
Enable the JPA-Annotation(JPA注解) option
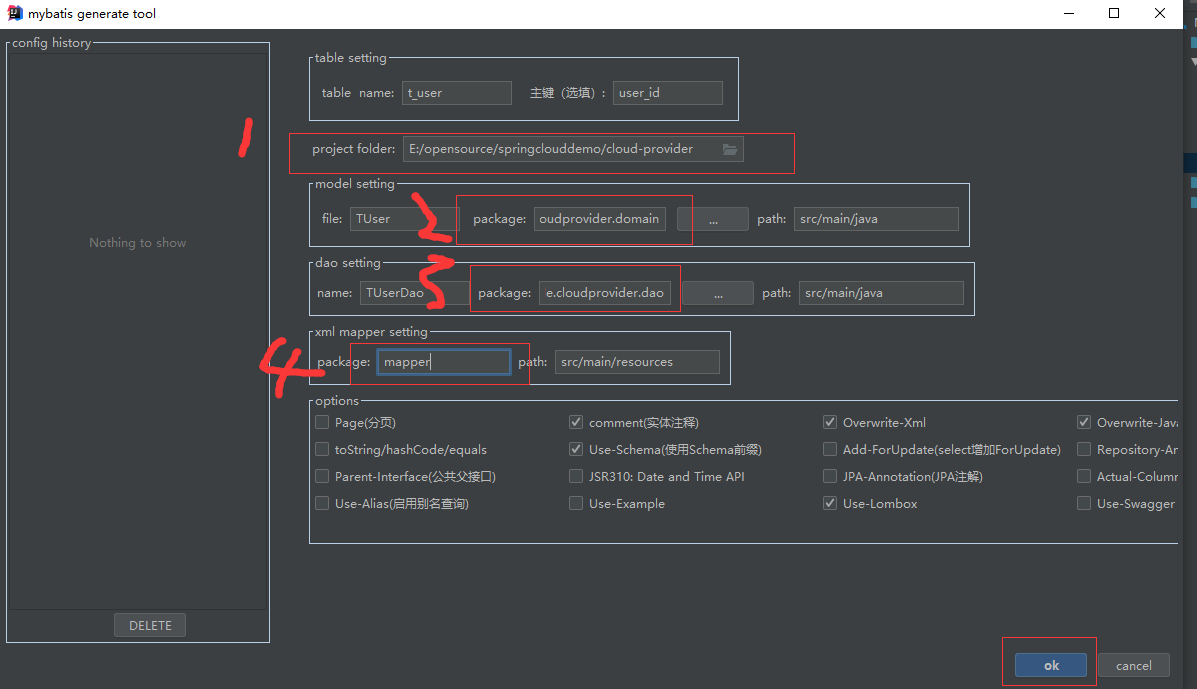(x=830, y=476)
